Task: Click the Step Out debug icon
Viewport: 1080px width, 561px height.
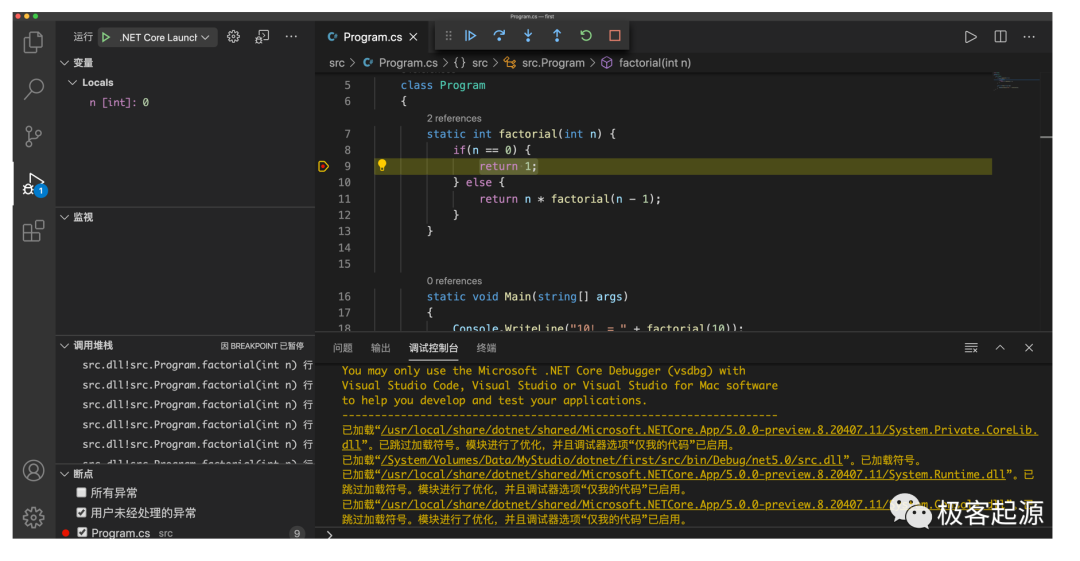Action: click(557, 36)
